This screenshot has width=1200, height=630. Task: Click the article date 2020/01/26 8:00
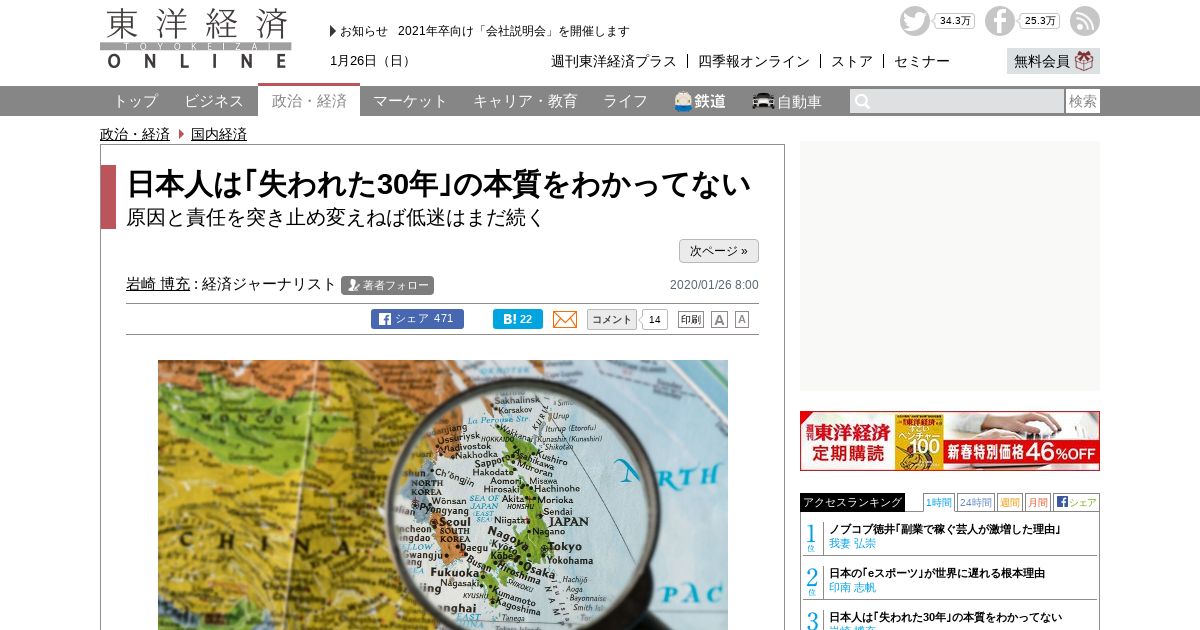point(714,285)
